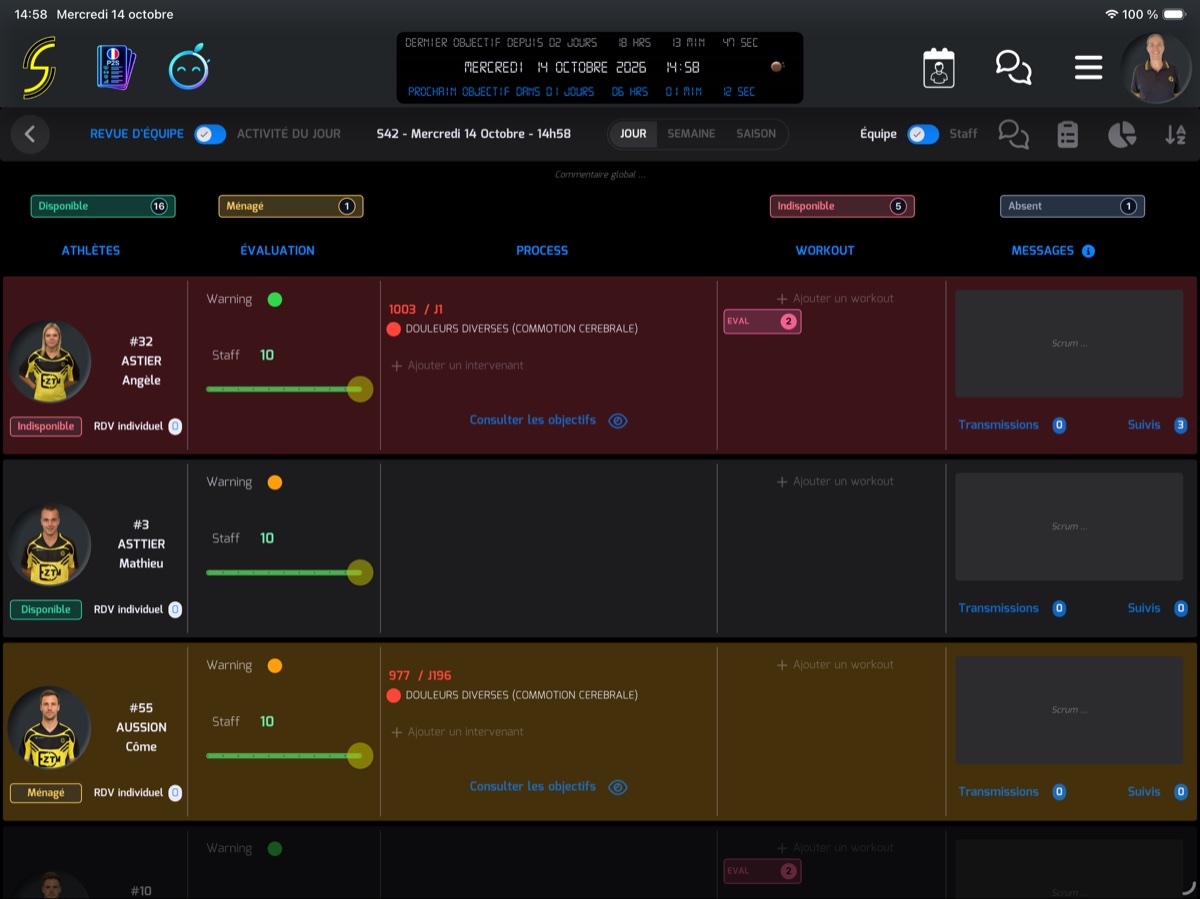
Task: Add an intervenant for Aussion Côme
Action: pyautogui.click(x=457, y=732)
